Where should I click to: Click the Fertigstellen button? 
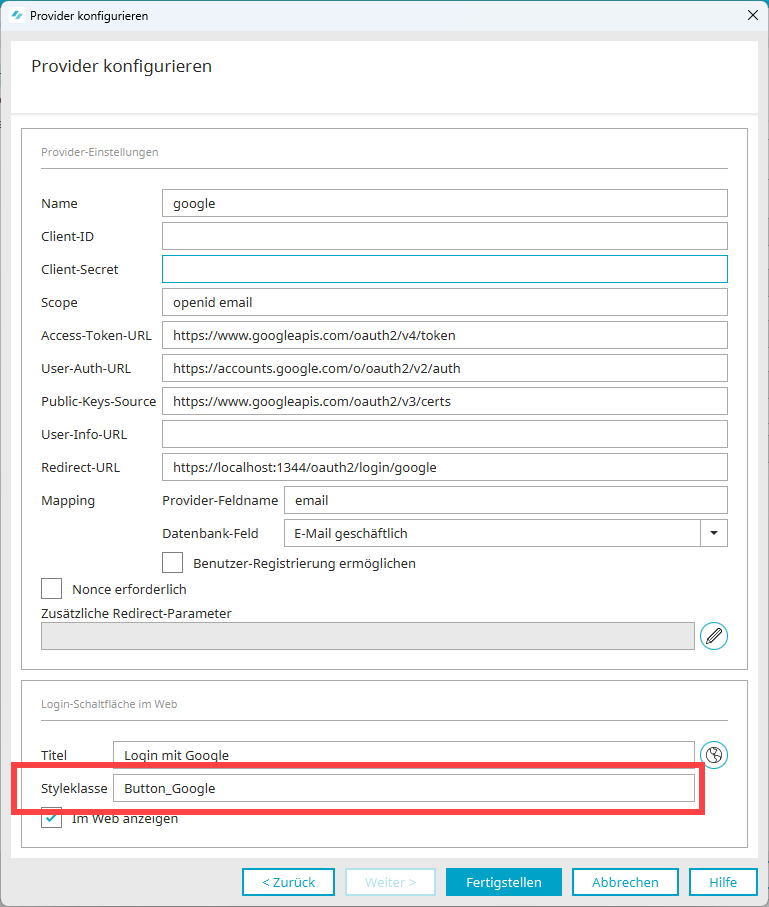[503, 882]
